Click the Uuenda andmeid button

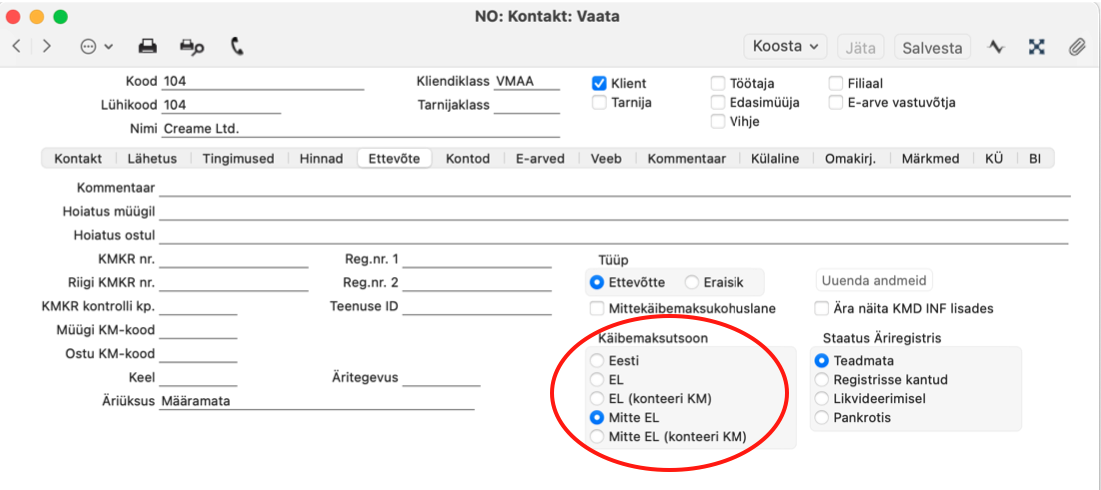click(874, 280)
